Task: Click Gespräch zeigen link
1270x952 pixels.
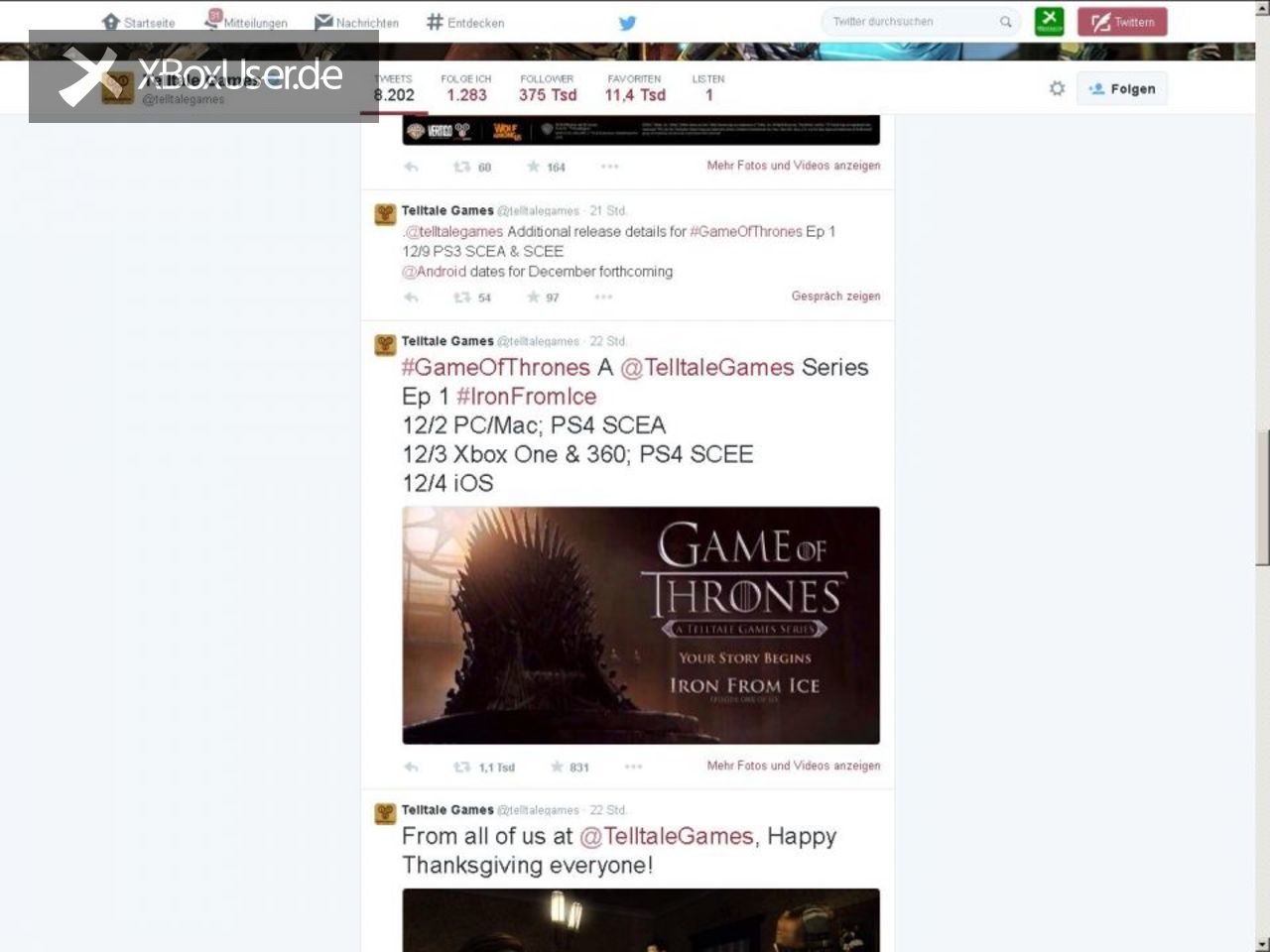Action: pyautogui.click(x=835, y=296)
